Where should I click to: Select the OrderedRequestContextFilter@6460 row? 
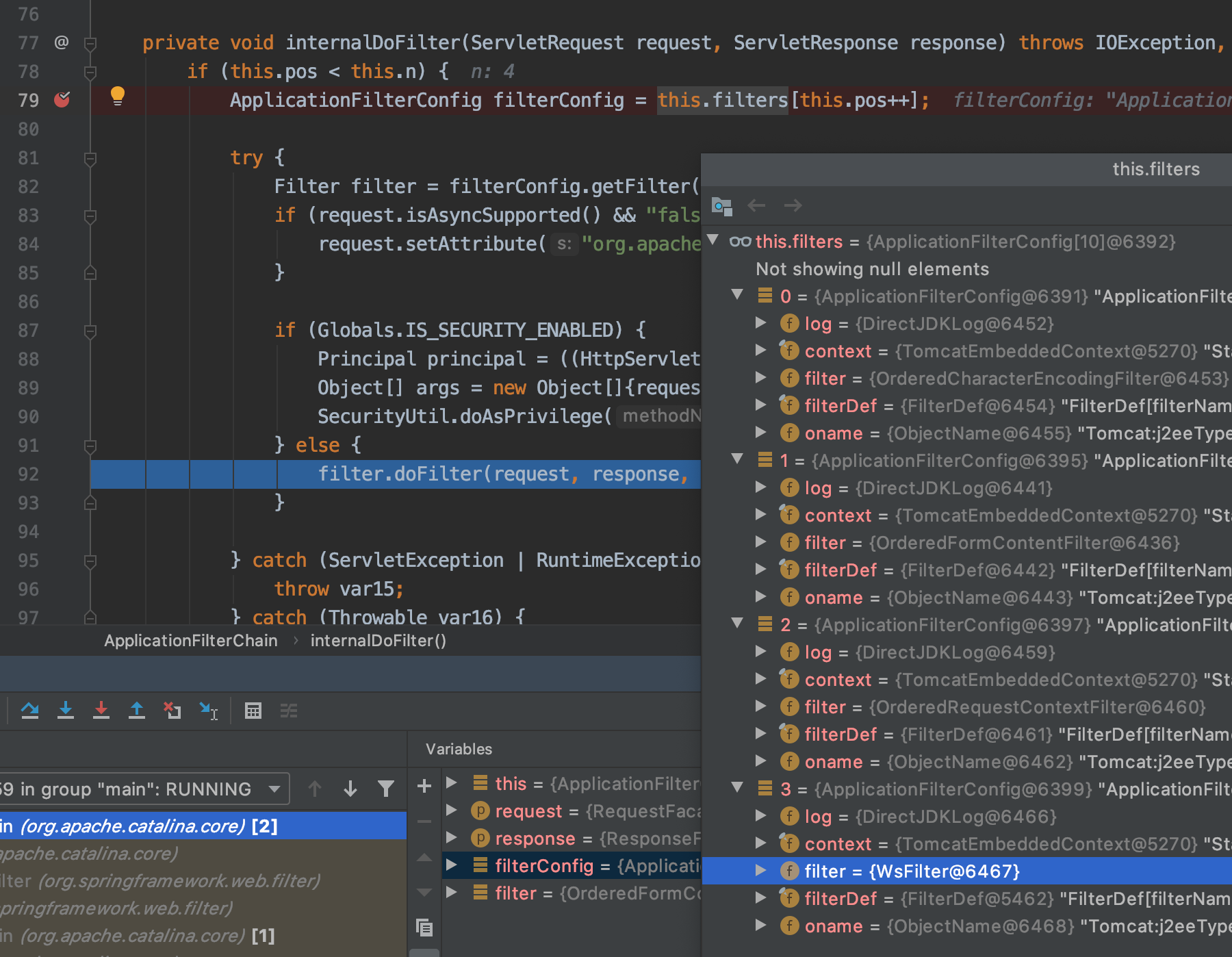[x=967, y=707]
